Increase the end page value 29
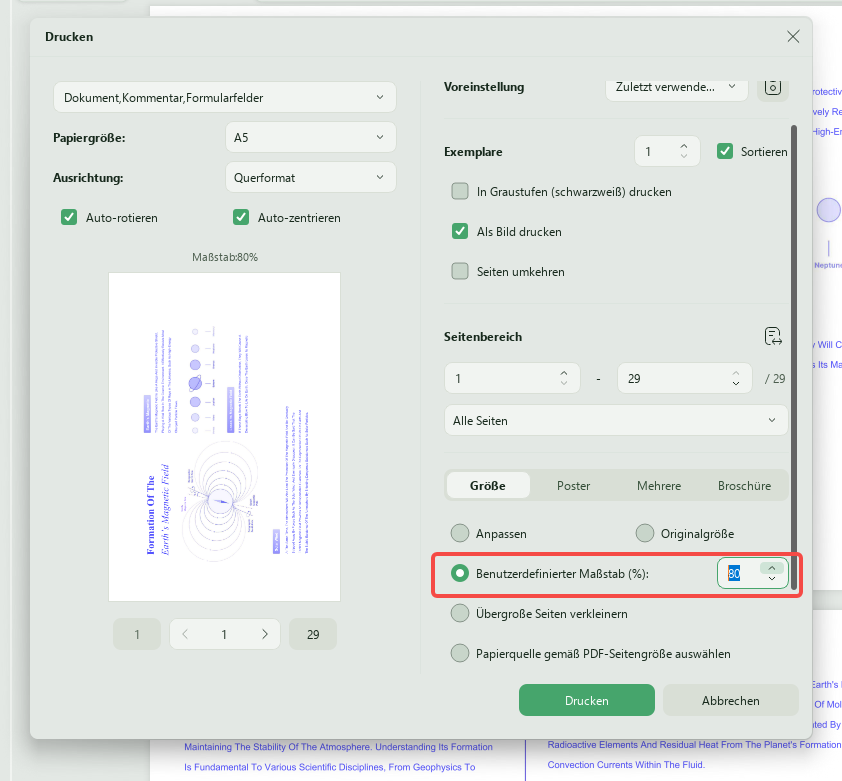 coord(736,373)
